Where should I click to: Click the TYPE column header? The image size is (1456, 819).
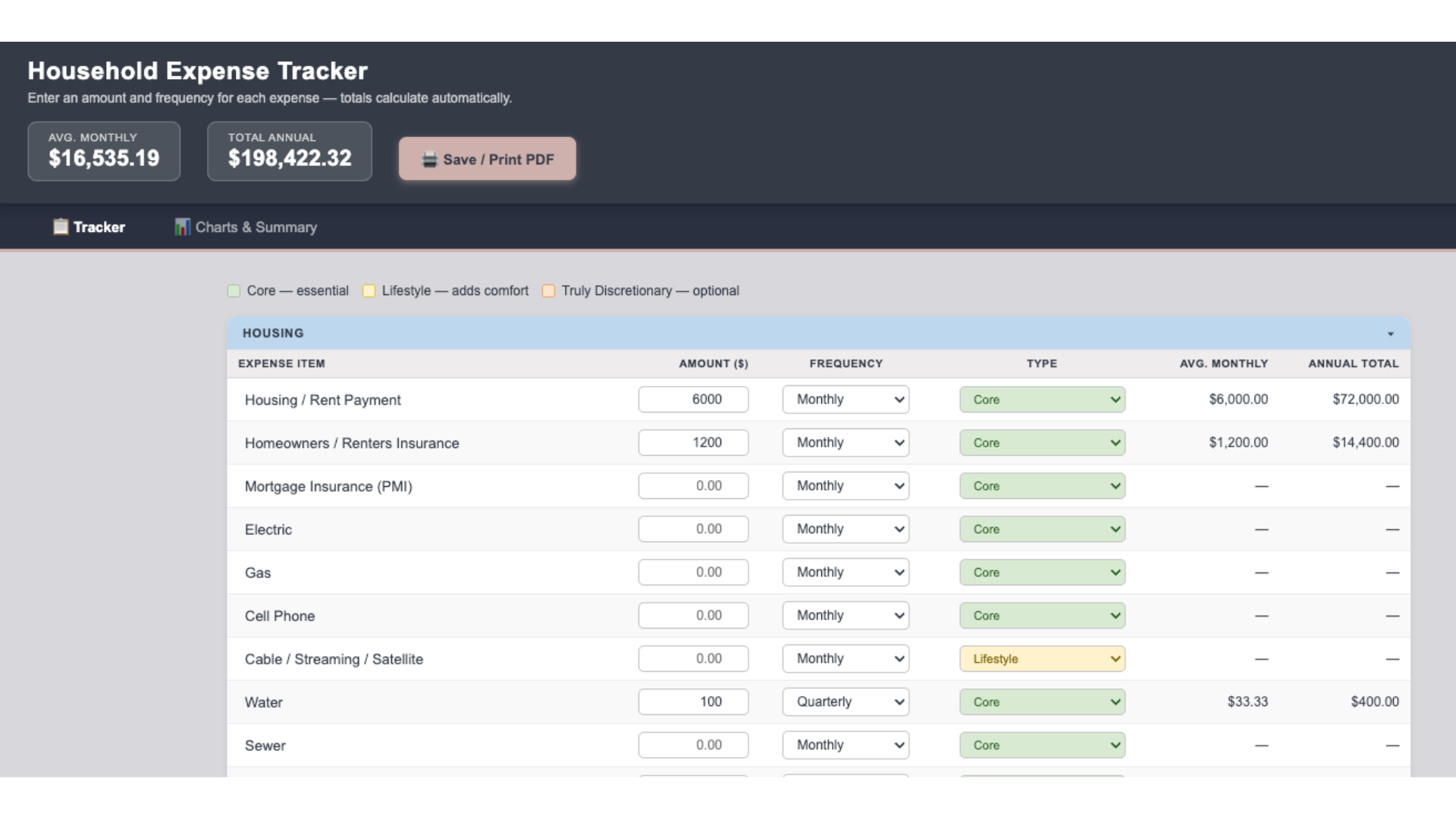click(x=1042, y=364)
